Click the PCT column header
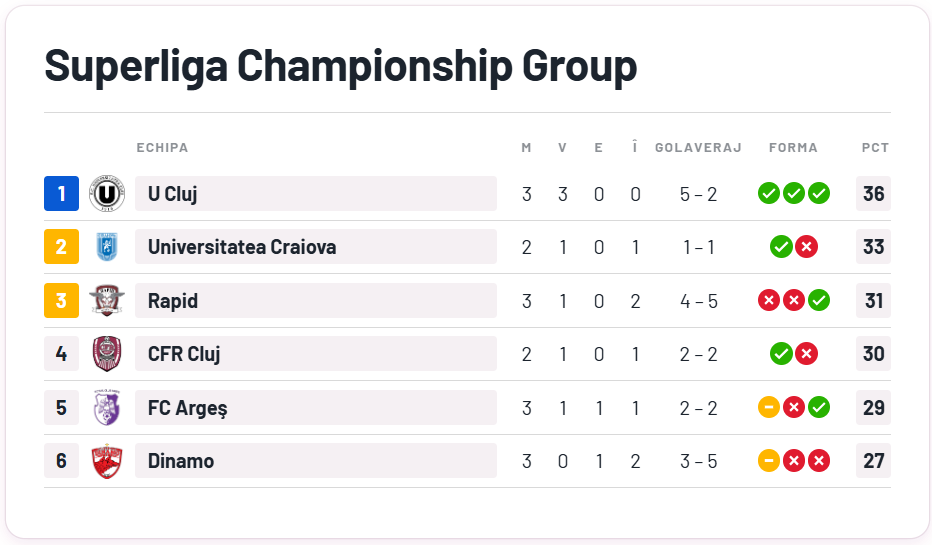 pyautogui.click(x=875, y=148)
